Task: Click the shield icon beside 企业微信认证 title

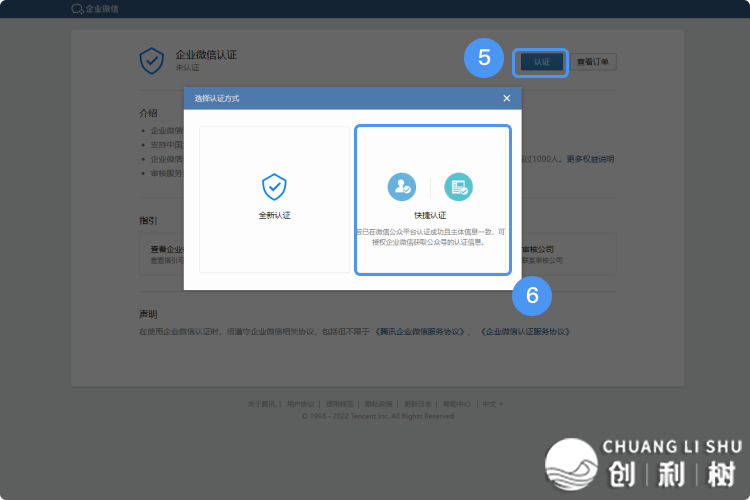Action: coord(152,61)
